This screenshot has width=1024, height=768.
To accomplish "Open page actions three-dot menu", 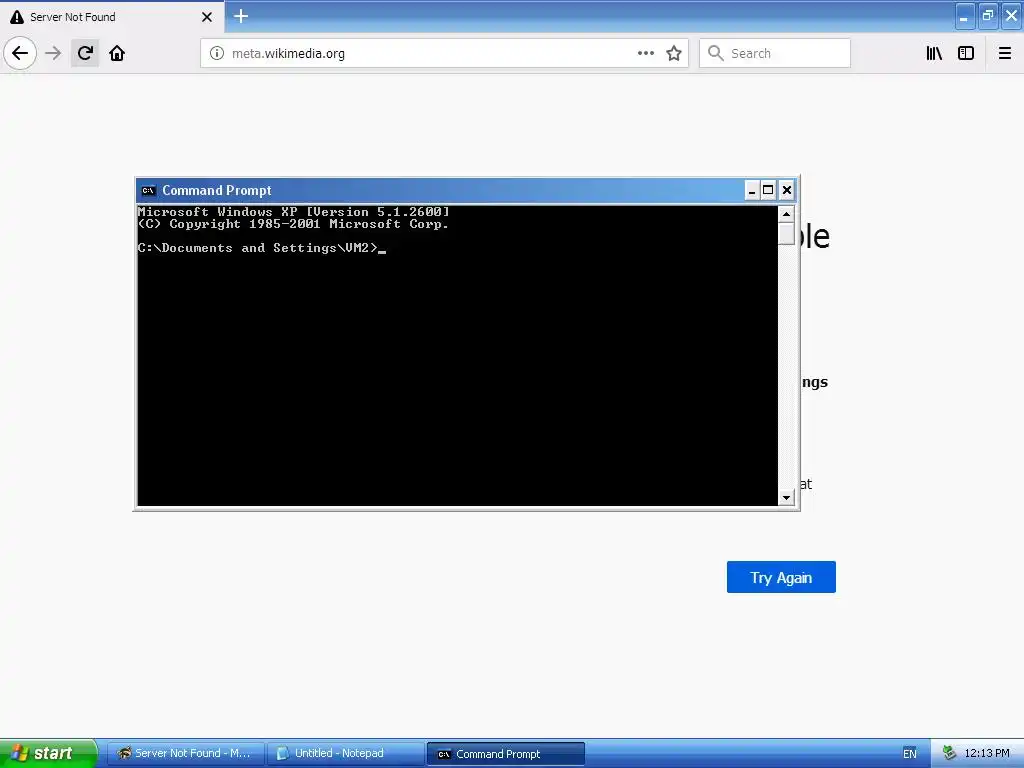I will [645, 54].
